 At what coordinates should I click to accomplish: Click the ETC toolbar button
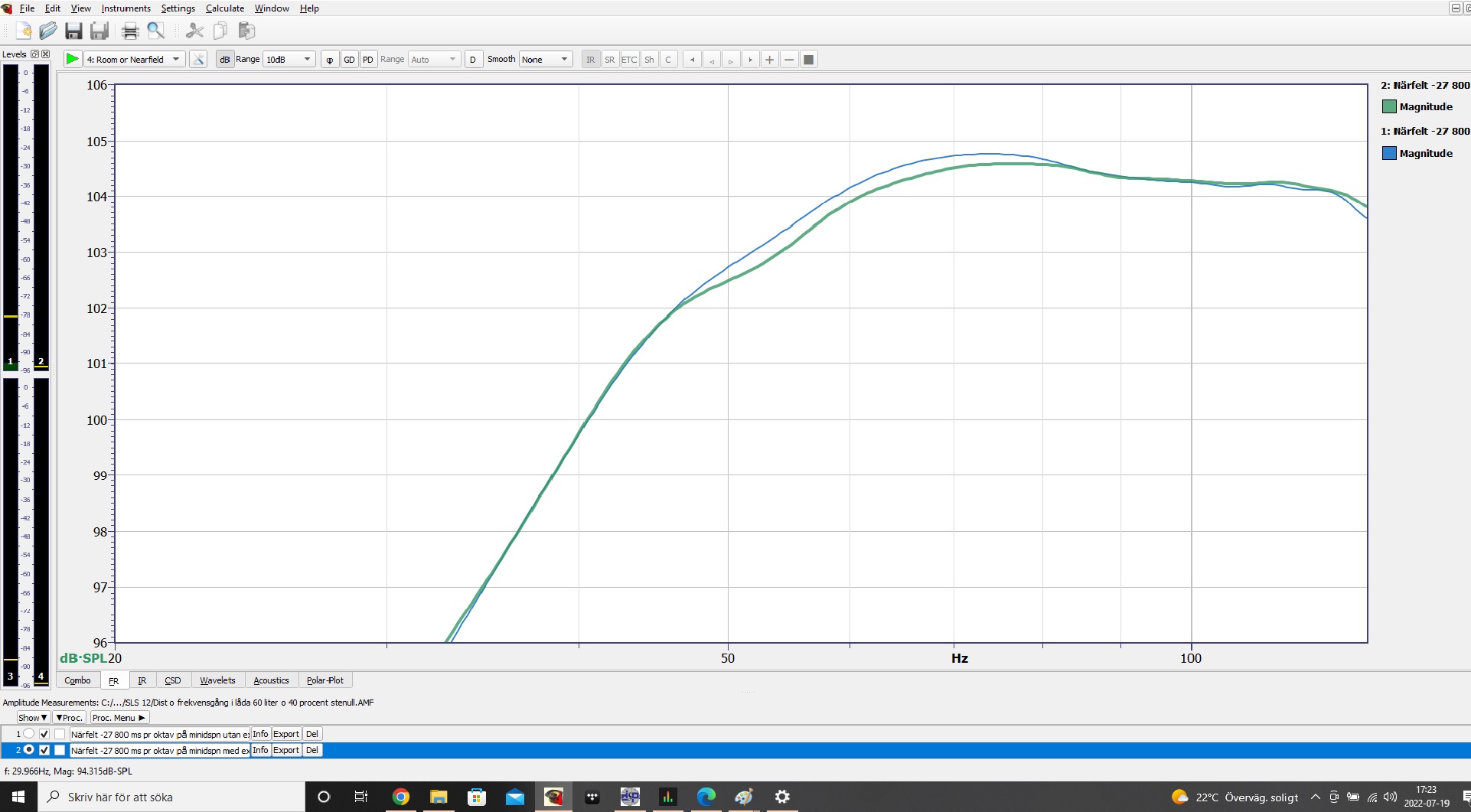point(629,59)
